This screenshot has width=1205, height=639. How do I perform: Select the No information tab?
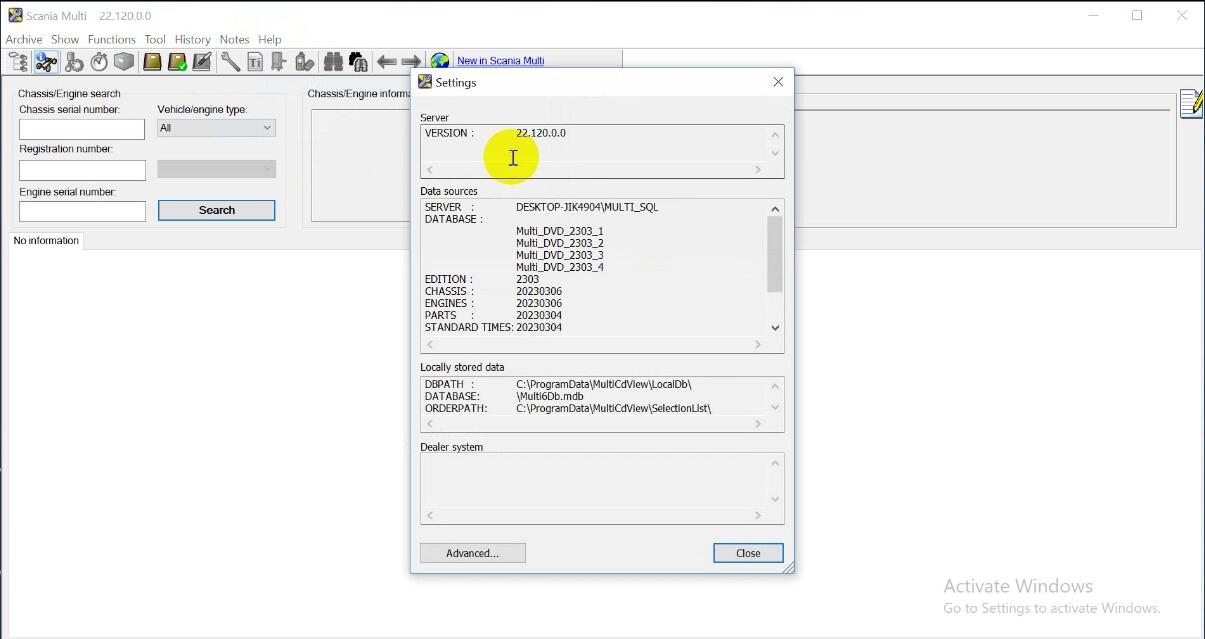(46, 241)
